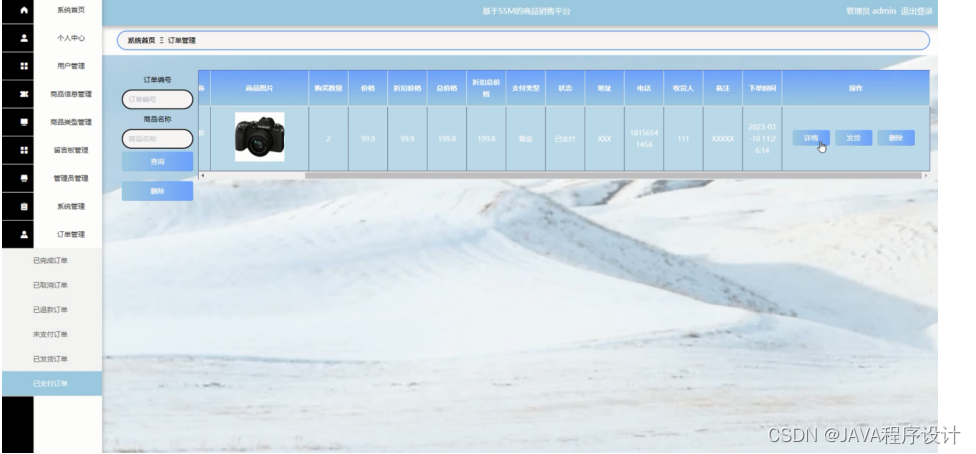Click the grid icon beside 用户管理
The width and height of the screenshot is (976, 454).
24,66
